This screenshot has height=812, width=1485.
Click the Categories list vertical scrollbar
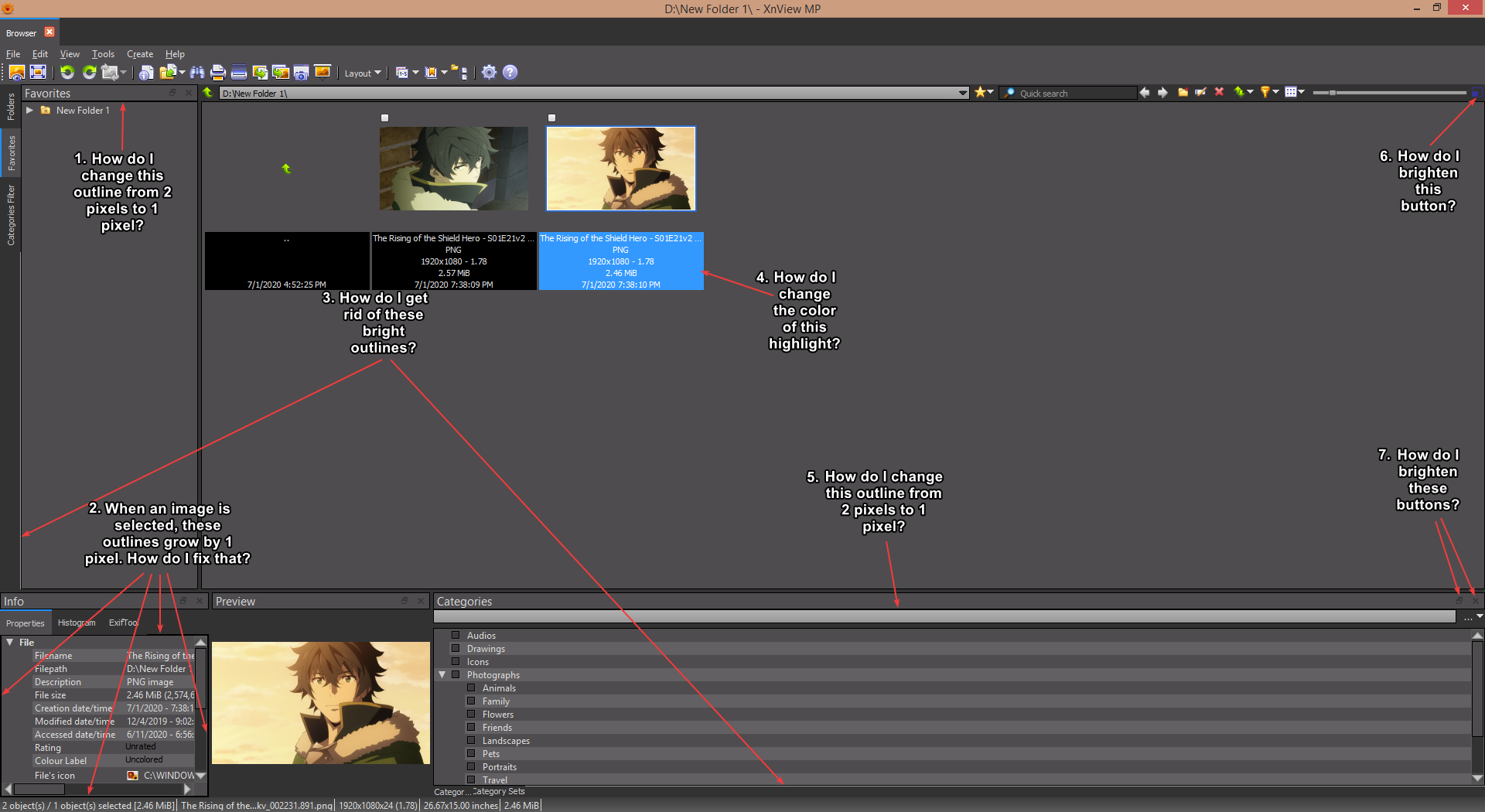click(1478, 688)
